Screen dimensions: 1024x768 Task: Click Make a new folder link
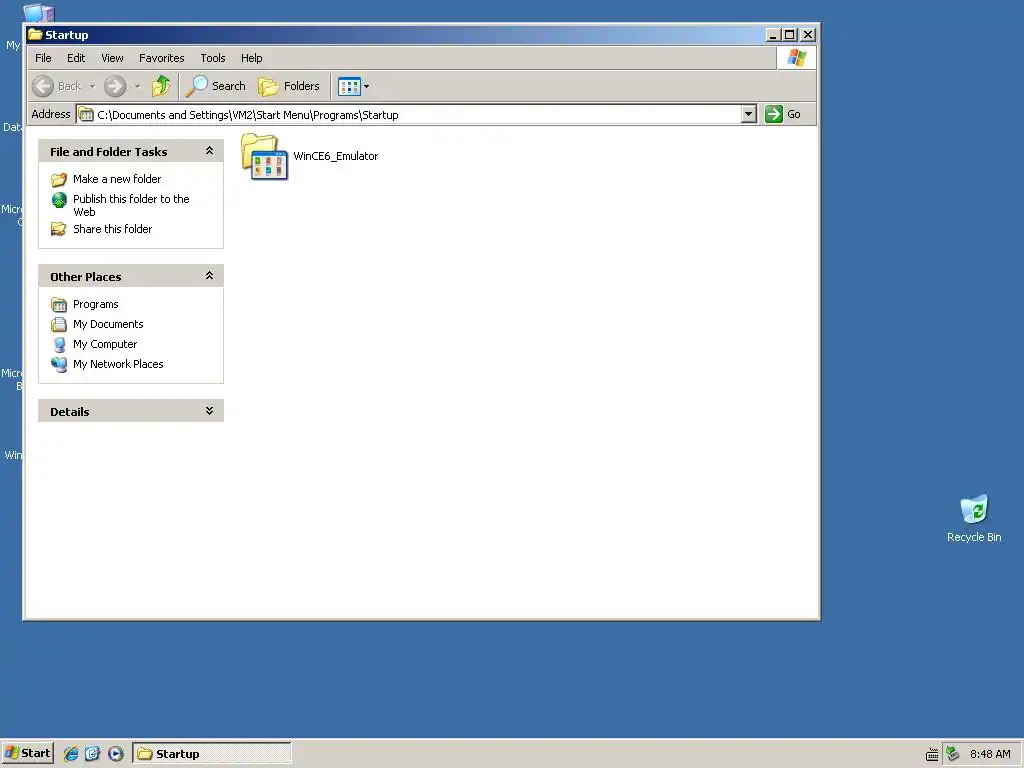pos(117,179)
